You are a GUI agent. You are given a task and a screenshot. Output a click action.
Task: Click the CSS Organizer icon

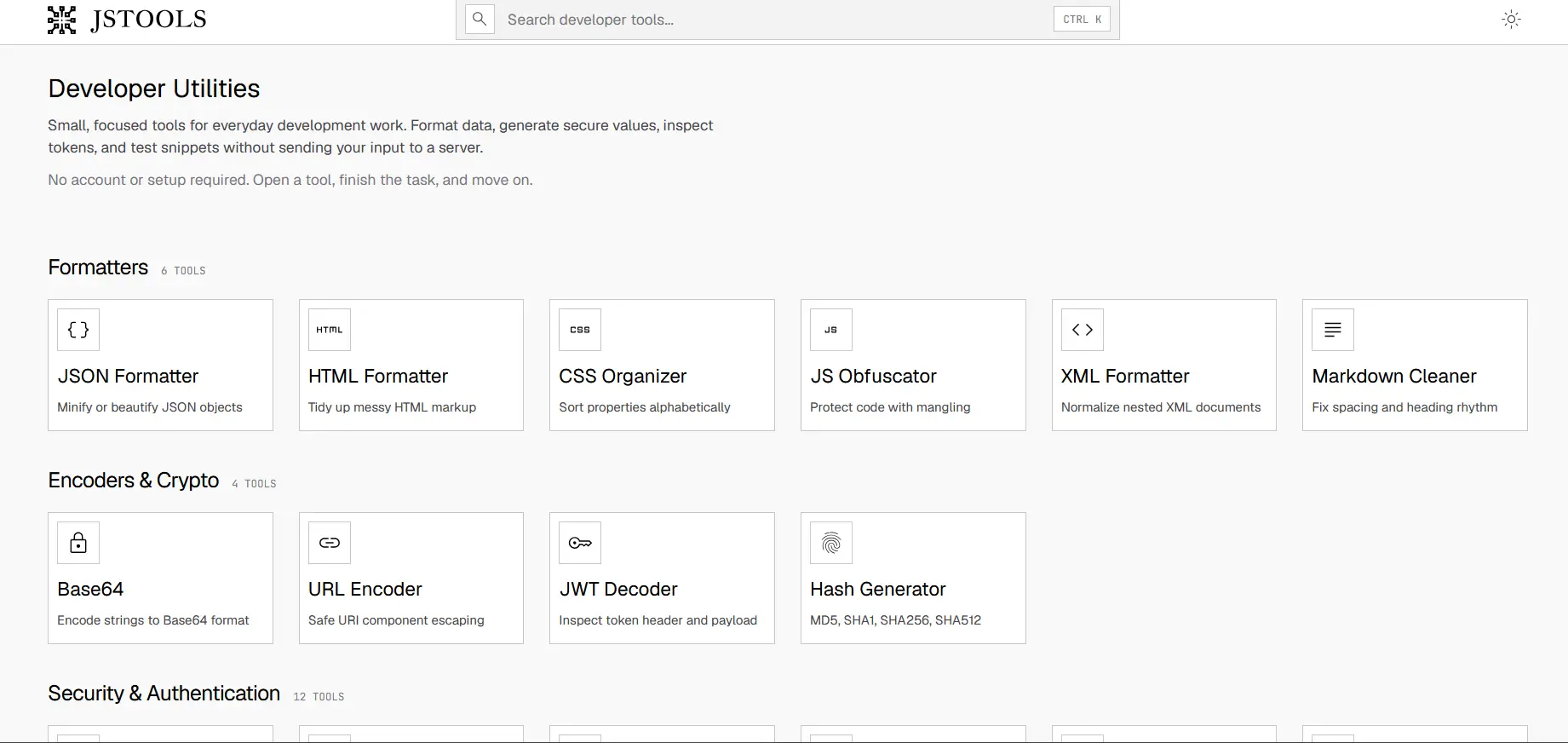[580, 330]
